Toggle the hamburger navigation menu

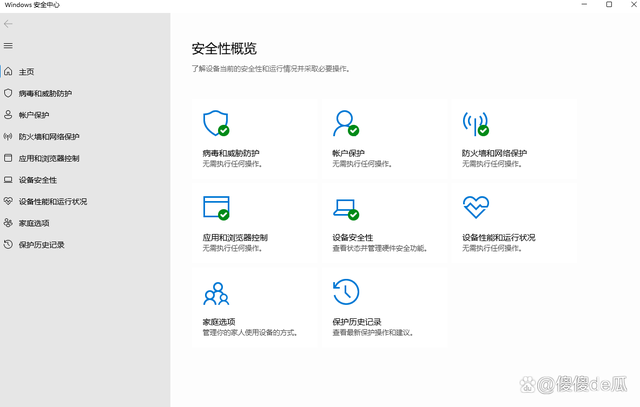(x=8, y=46)
